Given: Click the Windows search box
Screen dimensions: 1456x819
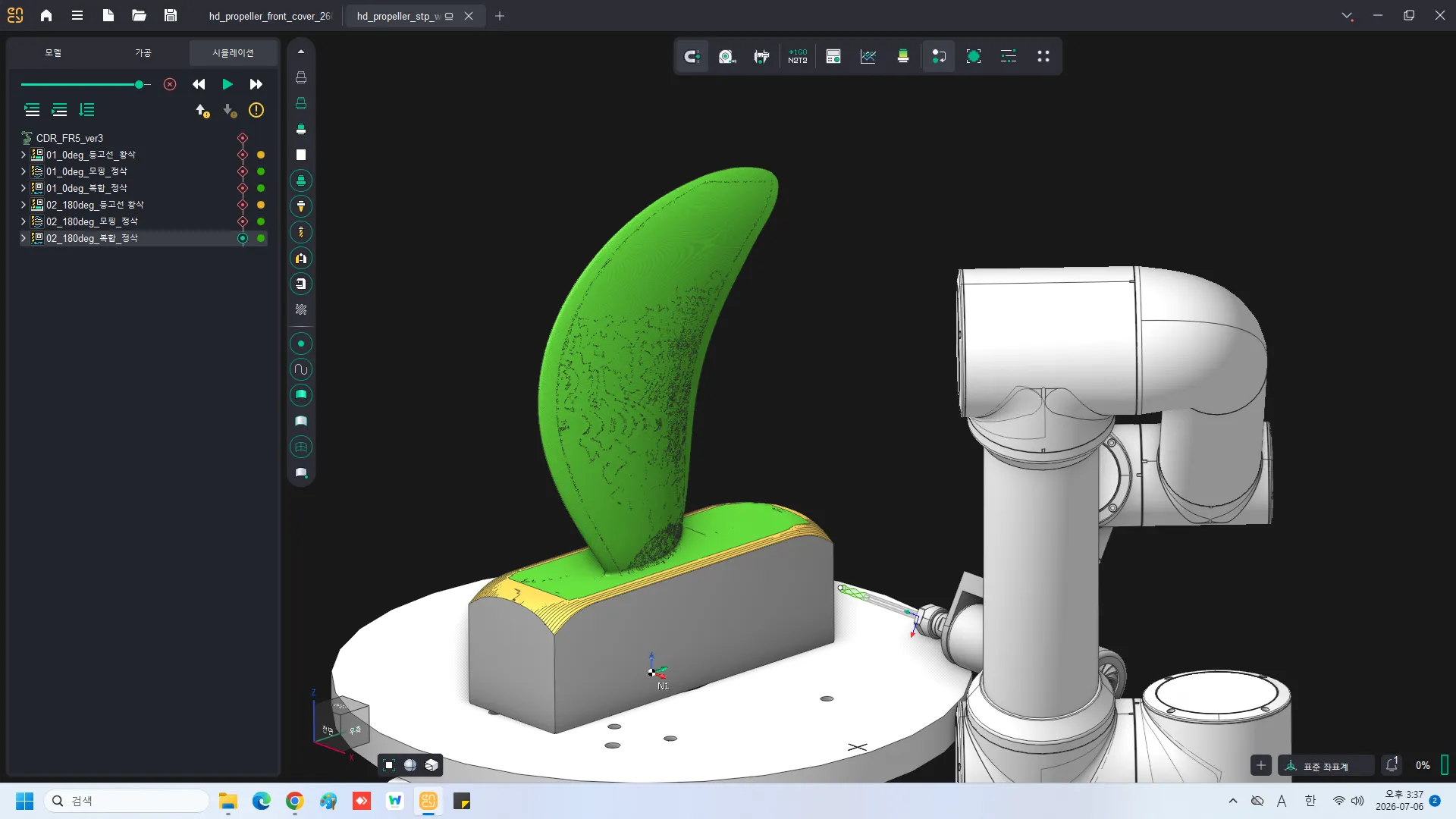Looking at the screenshot, I should pyautogui.click(x=127, y=801).
